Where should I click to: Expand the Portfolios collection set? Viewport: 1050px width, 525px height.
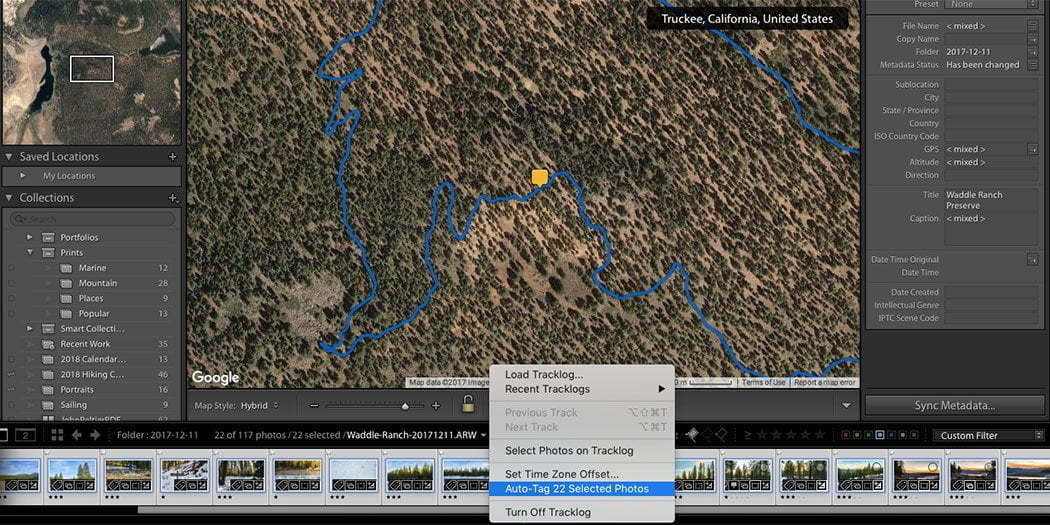click(29, 237)
